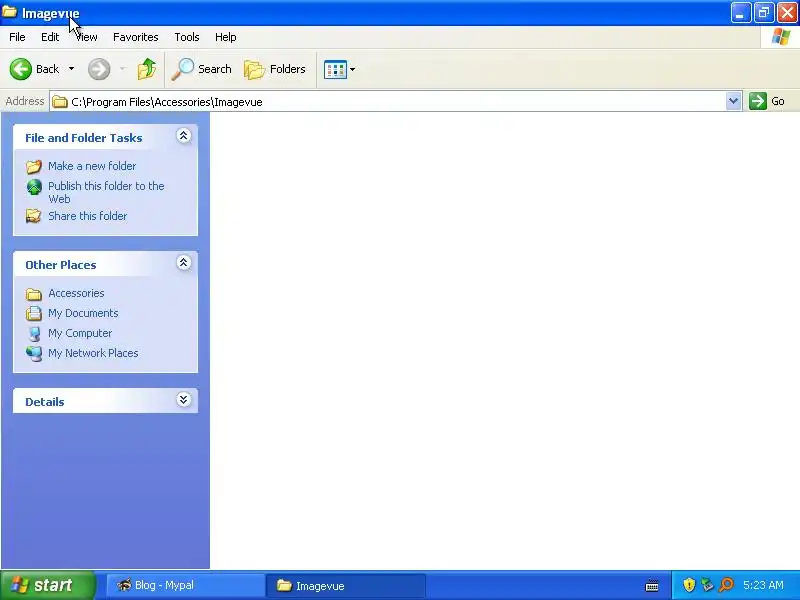
Task: Go up one folder level
Action: point(146,69)
